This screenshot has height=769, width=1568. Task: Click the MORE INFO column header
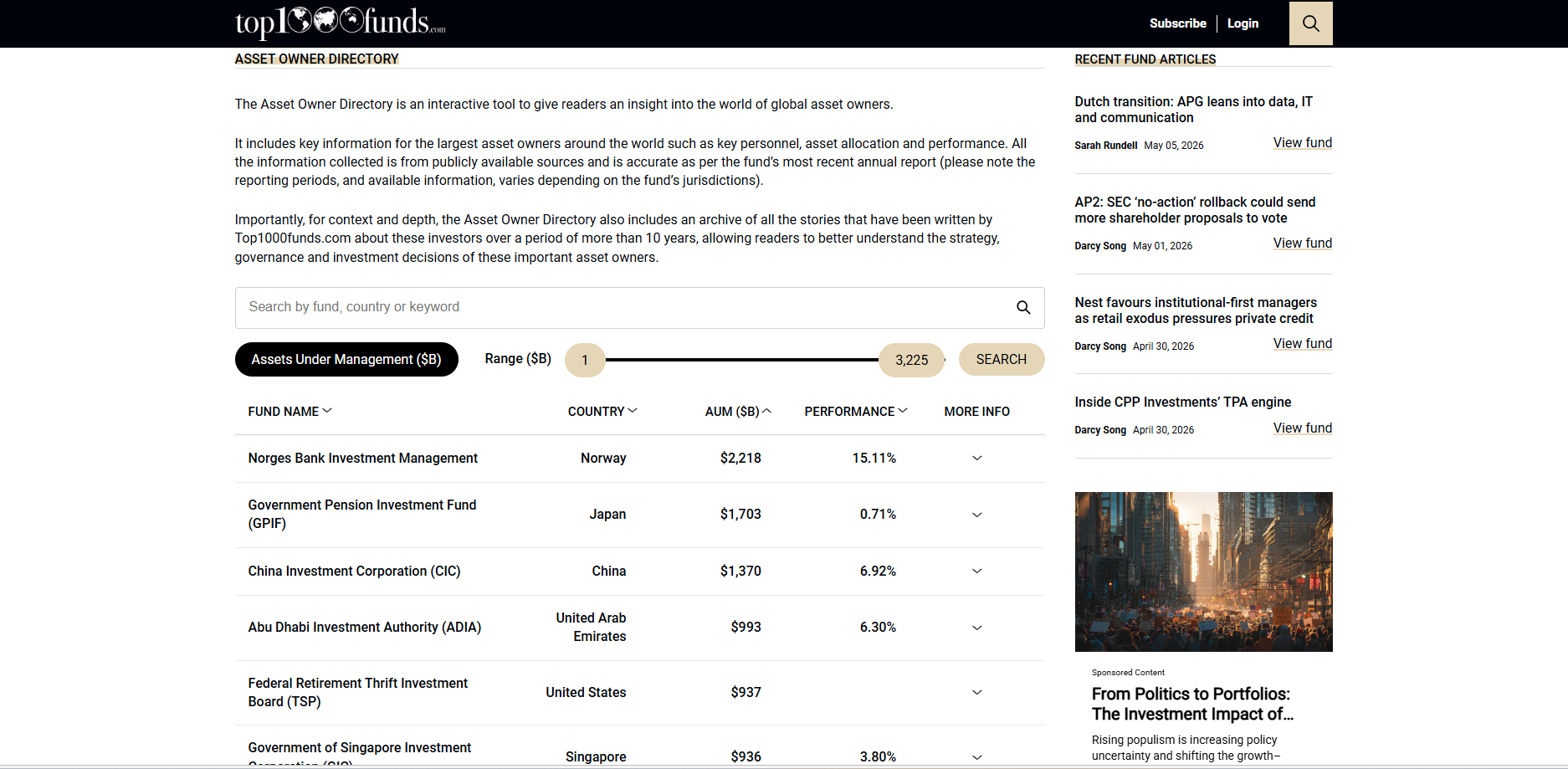click(976, 411)
